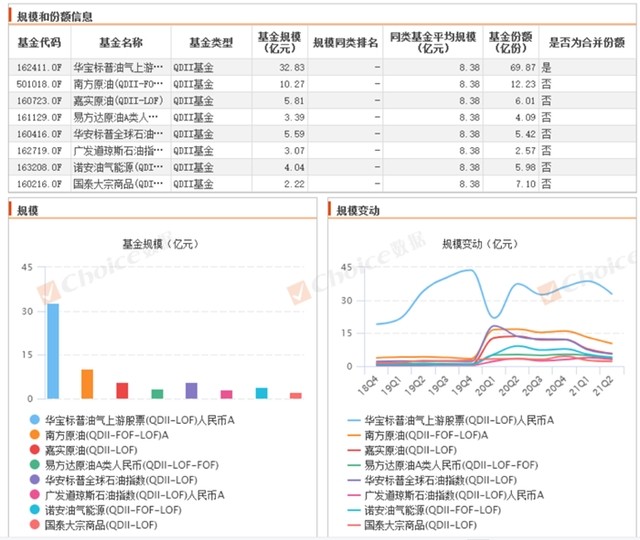Click the 同类基金平均规模 column header
The height and width of the screenshot is (540, 640).
coord(433,42)
